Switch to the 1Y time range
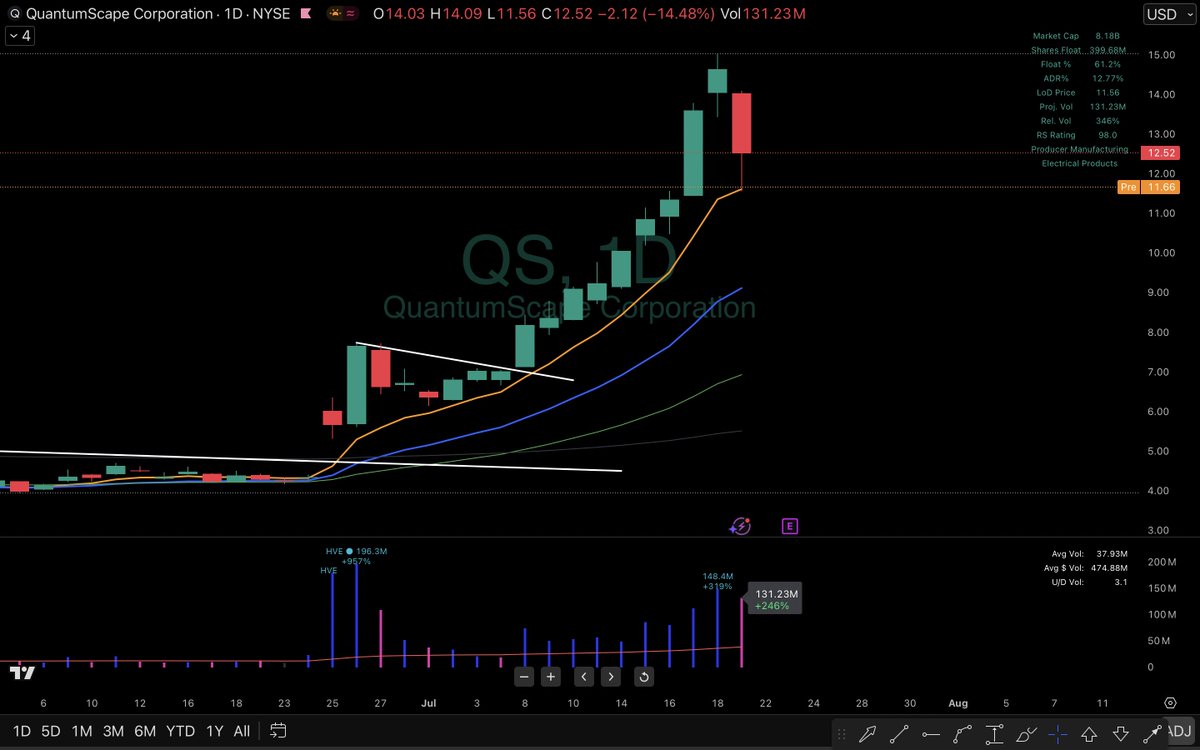 tap(214, 731)
